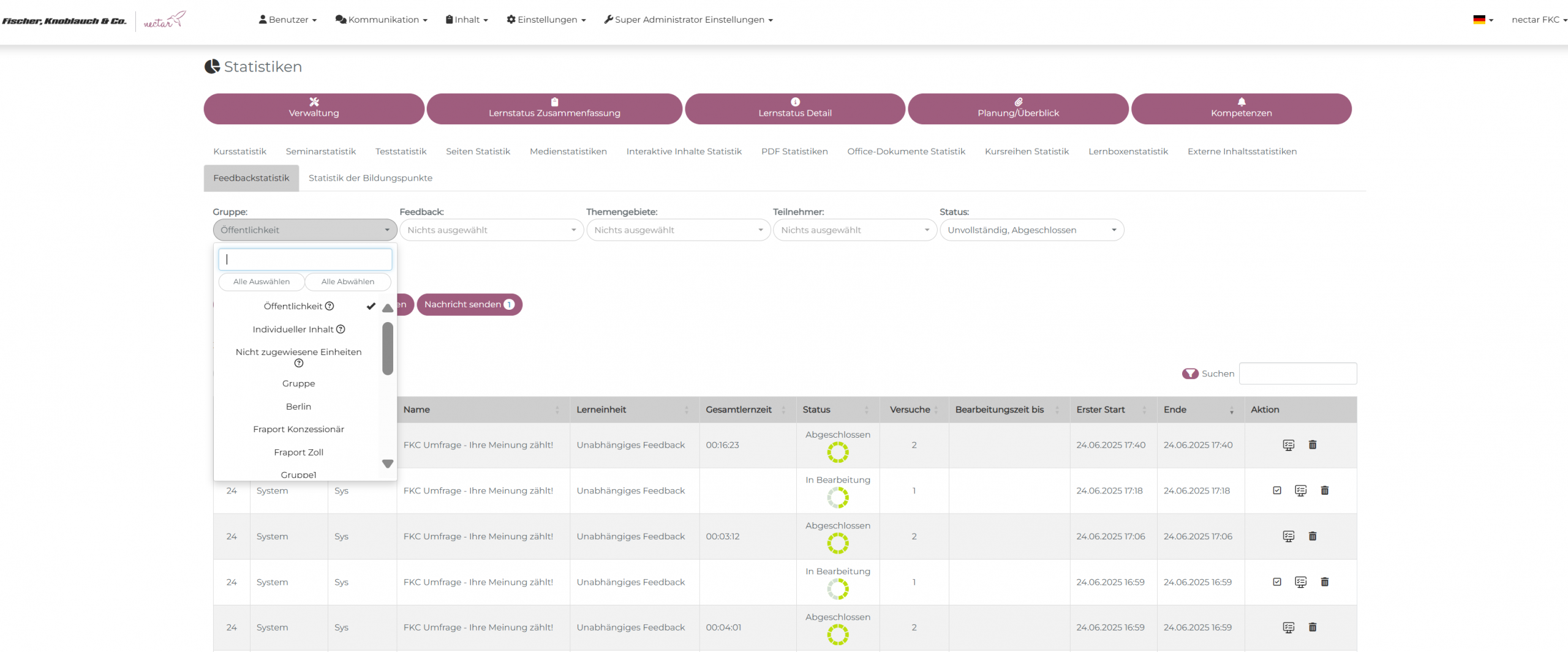Switch to the Teststatistik tab
1568x652 pixels.
point(401,151)
